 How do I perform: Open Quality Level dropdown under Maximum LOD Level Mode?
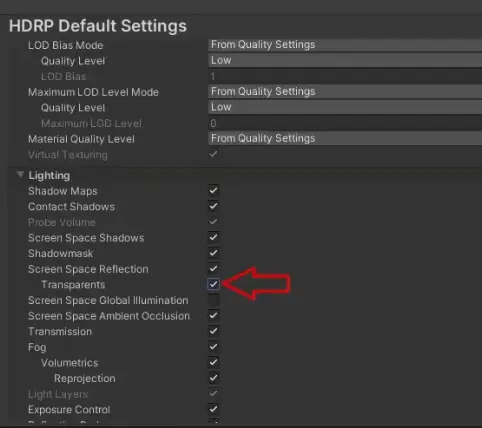tap(345, 107)
